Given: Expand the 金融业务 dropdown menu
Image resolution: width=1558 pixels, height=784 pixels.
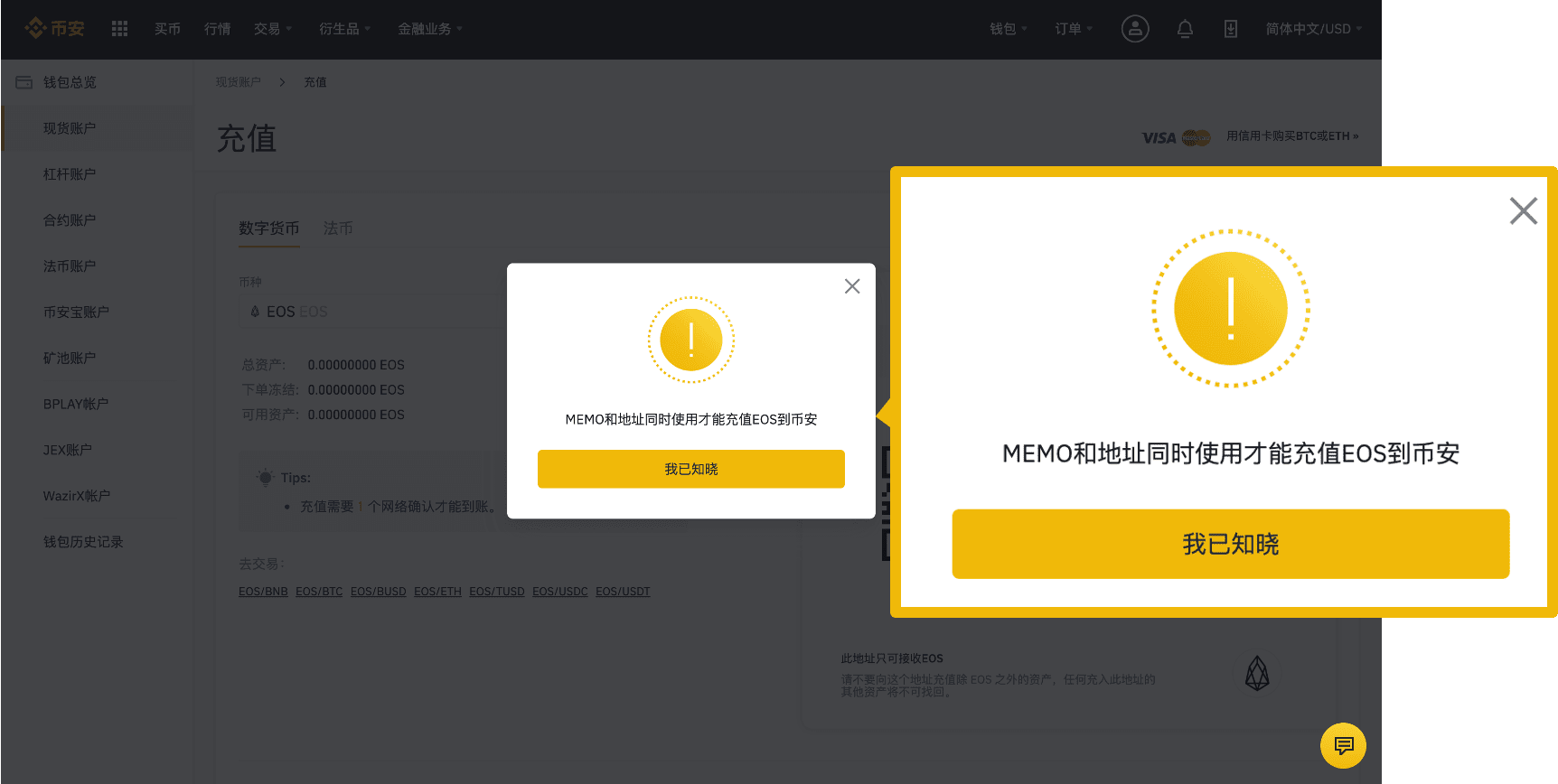Looking at the screenshot, I should [x=430, y=29].
